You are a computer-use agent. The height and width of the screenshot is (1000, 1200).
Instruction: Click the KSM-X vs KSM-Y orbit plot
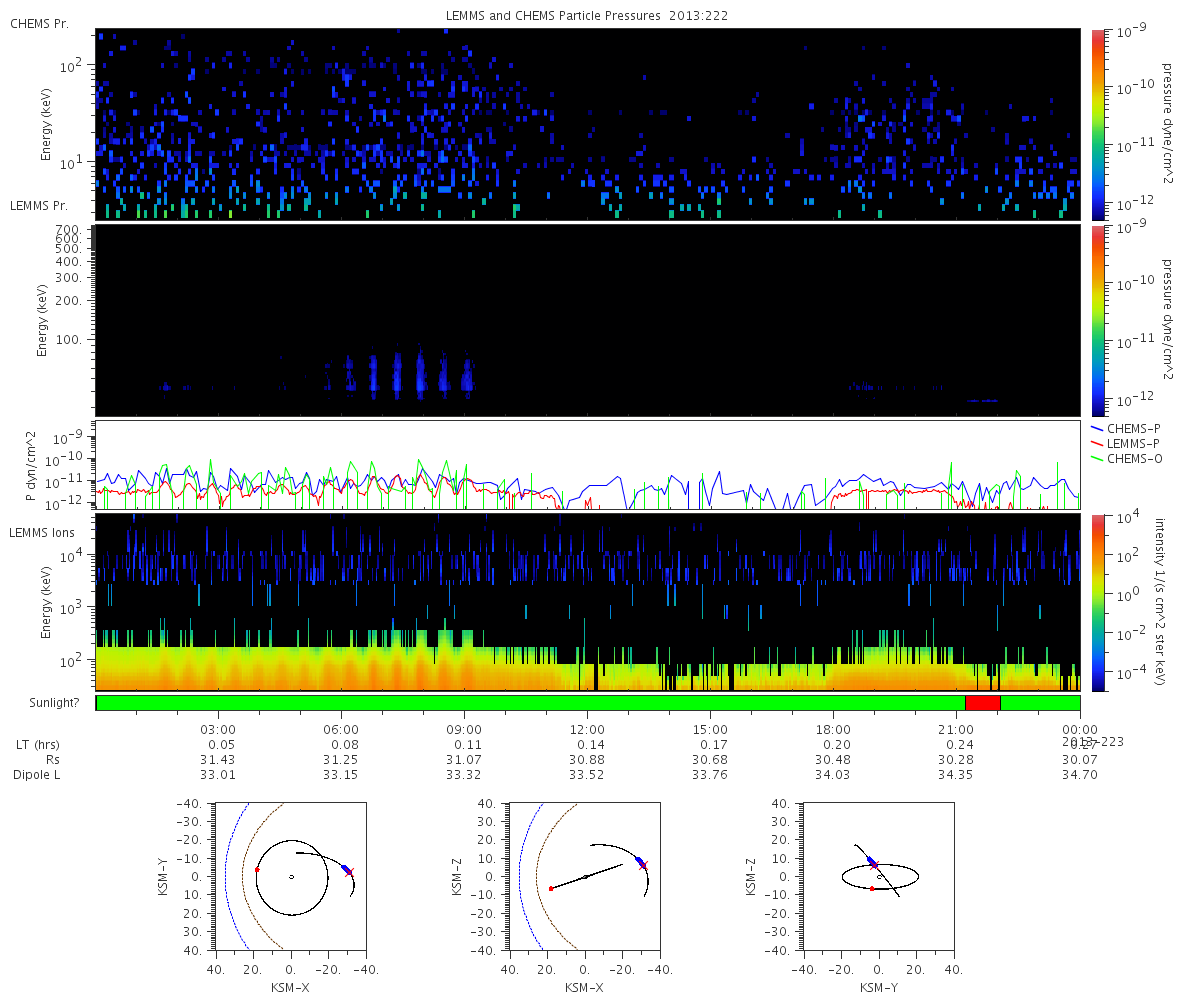291,876
